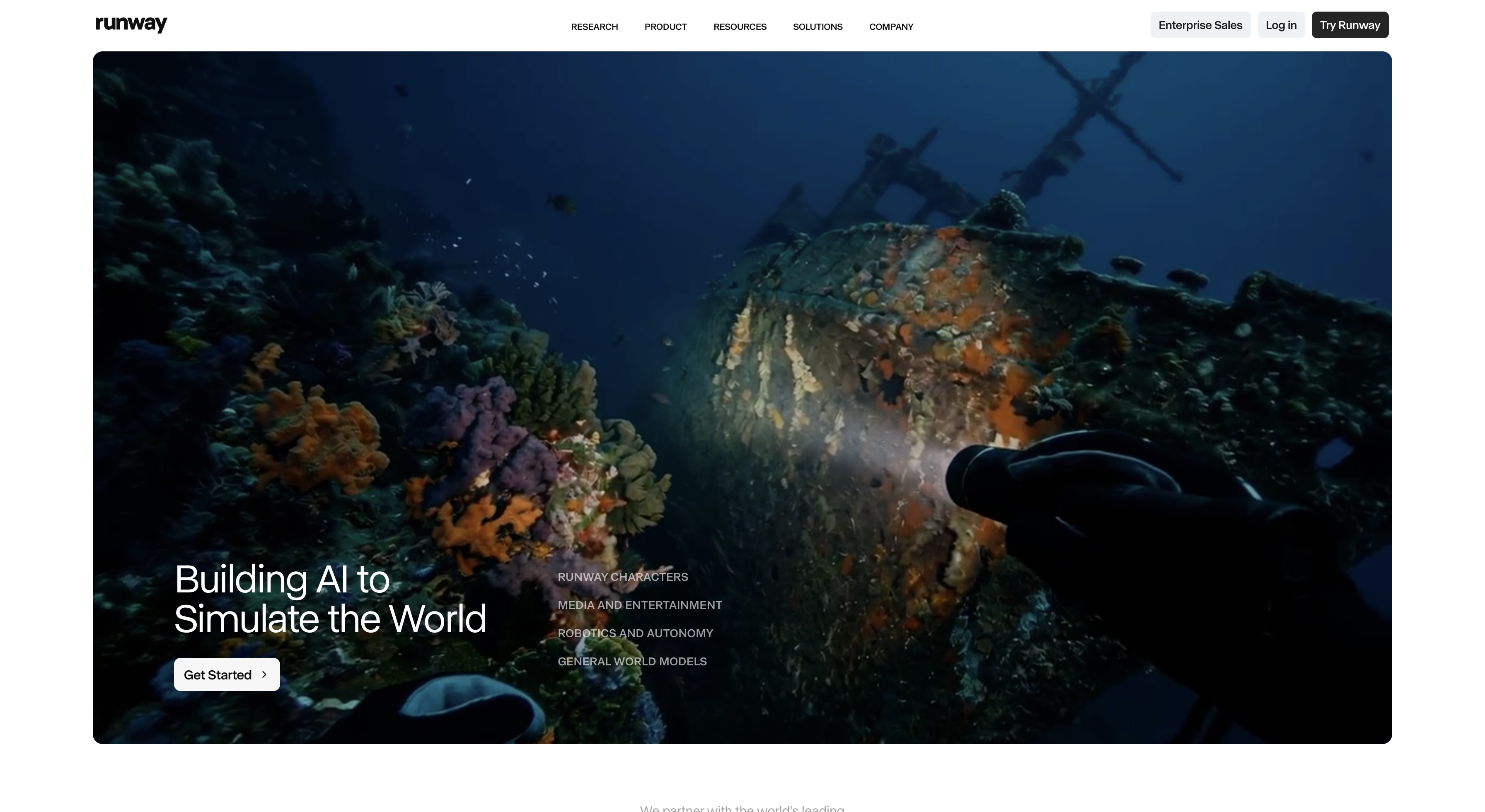
Task: Click the runway logo in header
Action: click(131, 24)
